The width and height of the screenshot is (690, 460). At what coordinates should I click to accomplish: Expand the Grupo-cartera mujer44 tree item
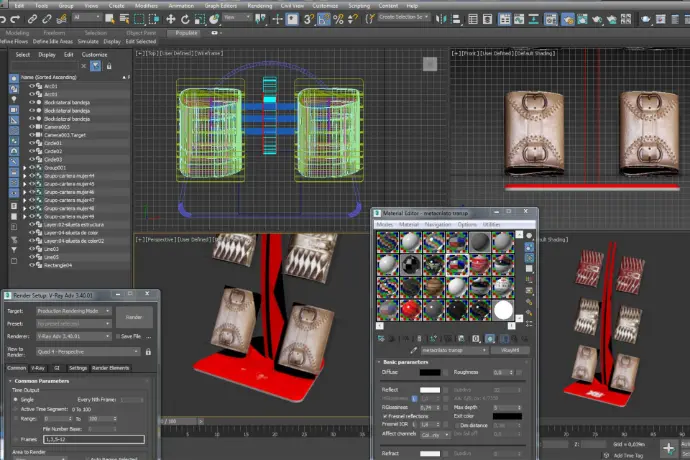(25, 176)
